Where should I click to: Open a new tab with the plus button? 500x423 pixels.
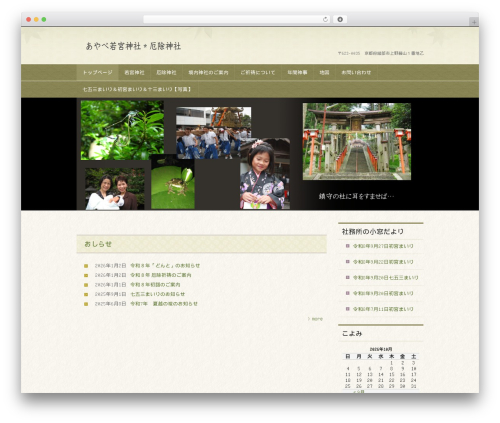(474, 22)
